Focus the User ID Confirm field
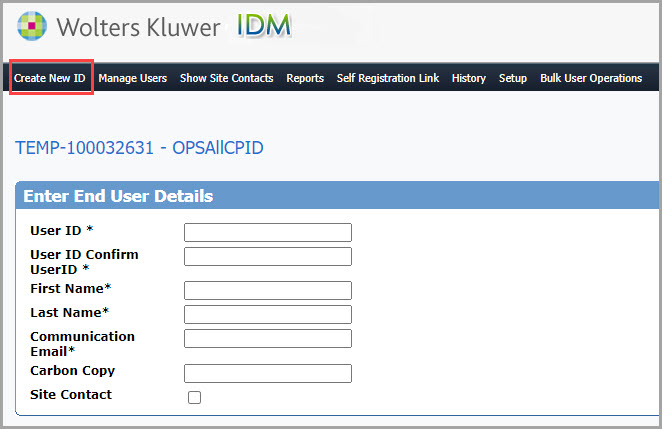662x429 pixels. [x=268, y=256]
